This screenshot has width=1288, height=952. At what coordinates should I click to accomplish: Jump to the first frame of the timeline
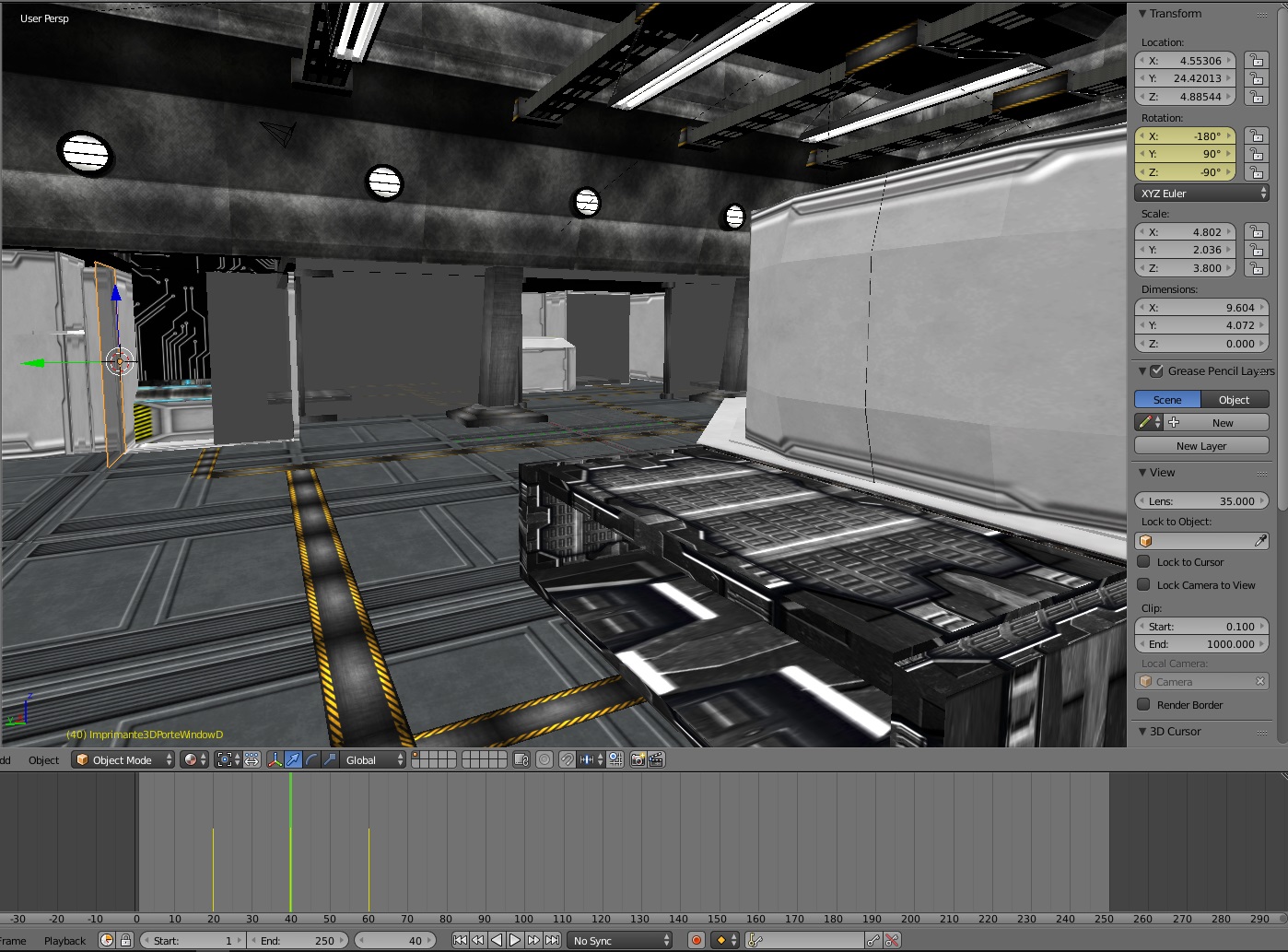[x=460, y=940]
